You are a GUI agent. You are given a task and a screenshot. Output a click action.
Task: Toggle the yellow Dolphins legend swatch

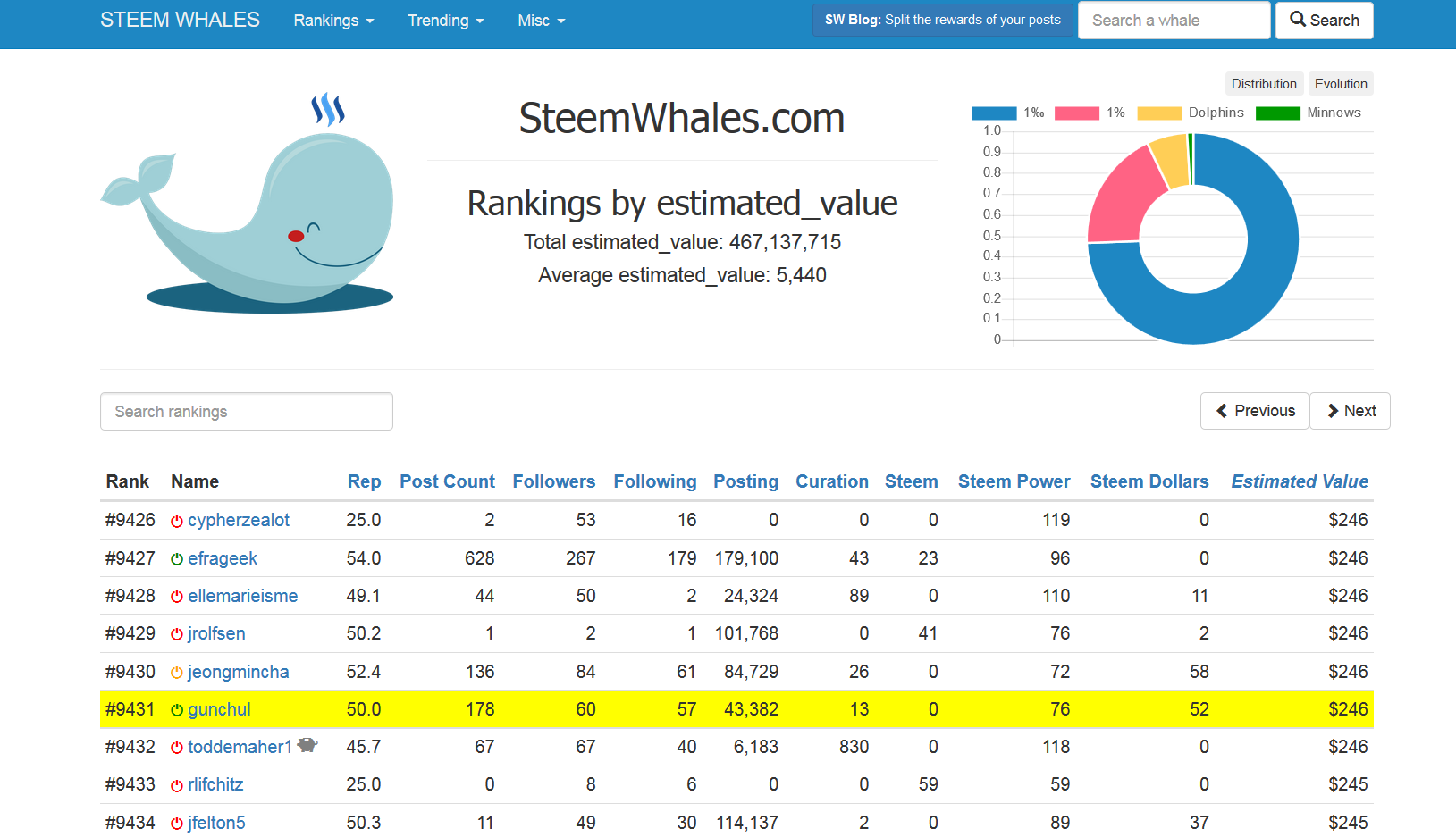point(1159,113)
